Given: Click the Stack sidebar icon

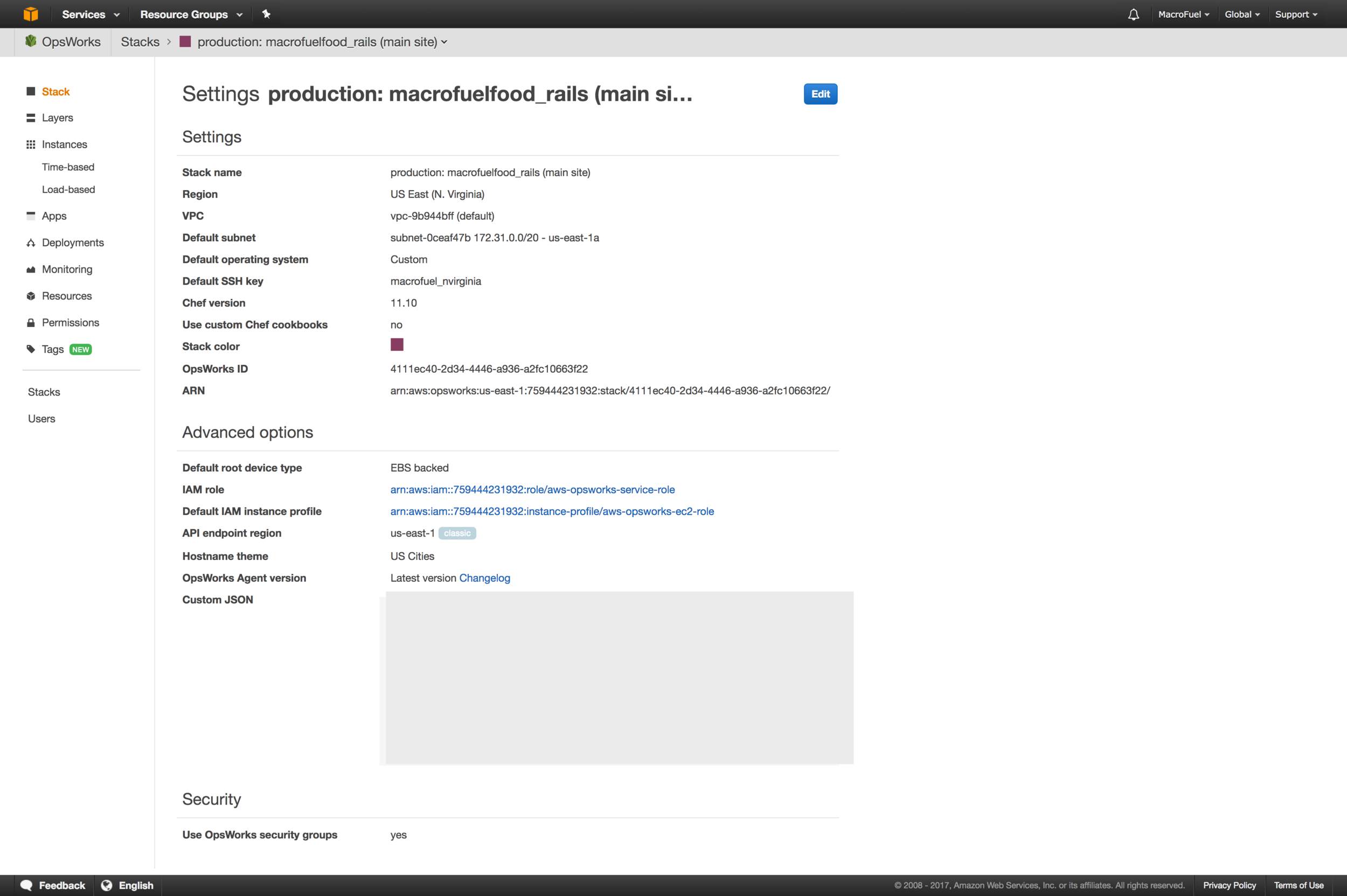Looking at the screenshot, I should (31, 92).
